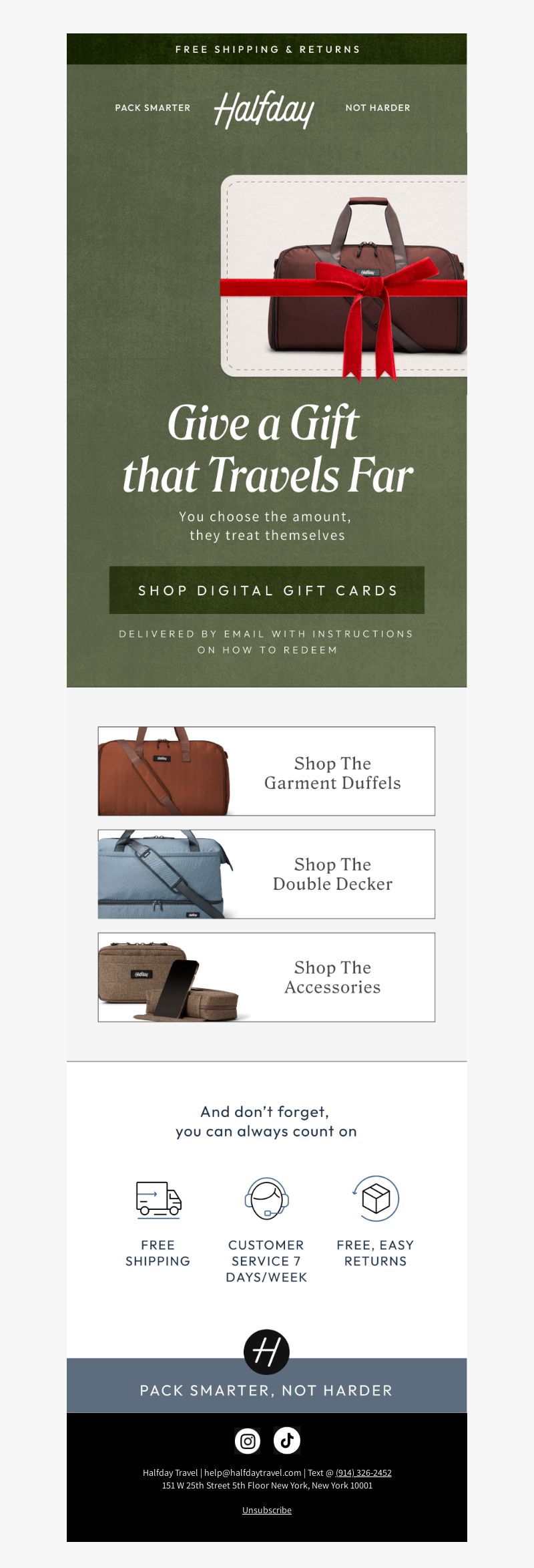Click the returns box icon
534x1568 pixels.
click(x=376, y=1198)
